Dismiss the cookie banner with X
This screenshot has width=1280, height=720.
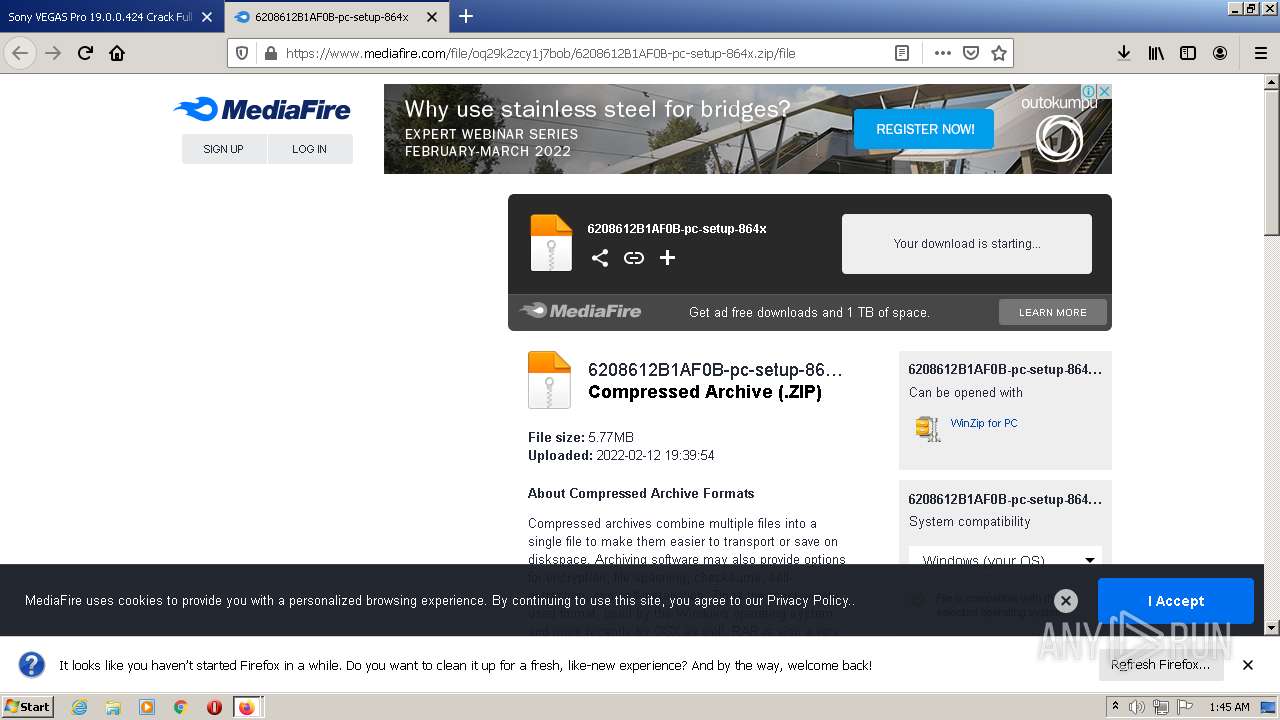pyautogui.click(x=1066, y=600)
